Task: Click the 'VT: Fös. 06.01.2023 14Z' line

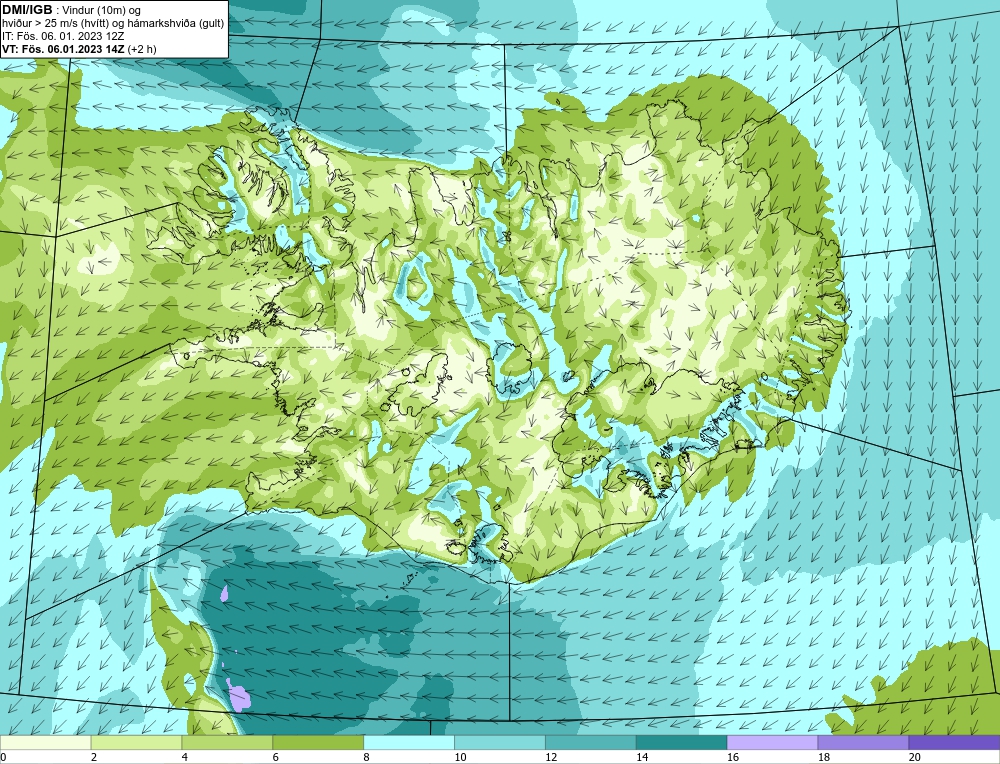Action: pyautogui.click(x=63, y=48)
